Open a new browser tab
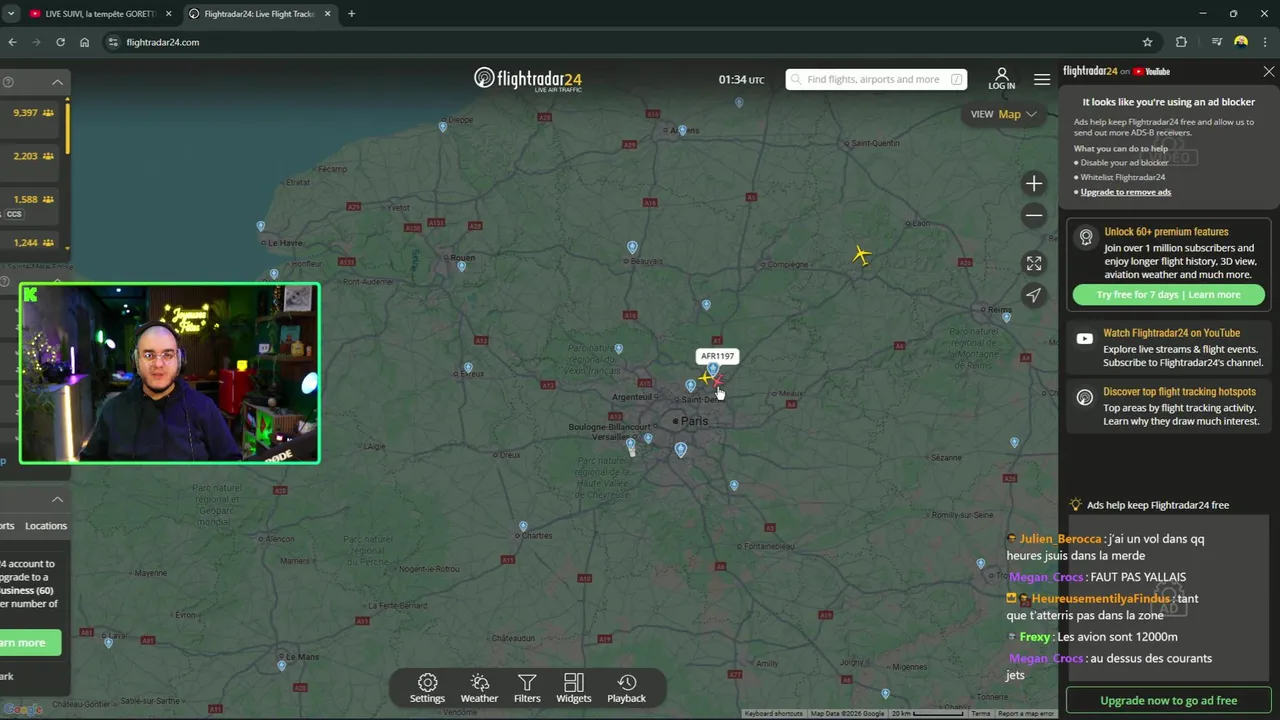Screen dimensions: 1280x720 [x=351, y=14]
